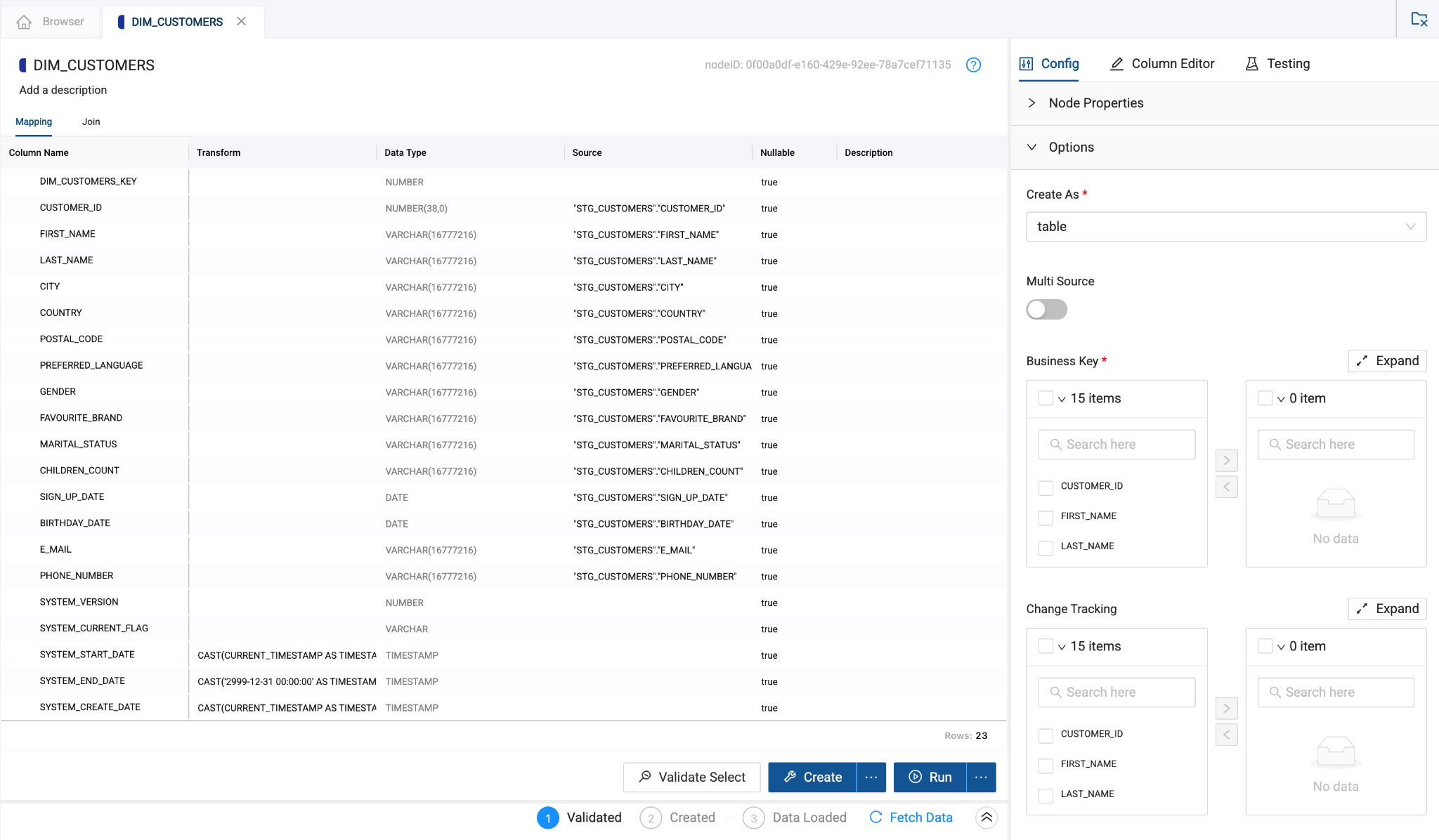Collapse the bottom panel with double chevron
The image size is (1439, 840).
pyautogui.click(x=987, y=818)
